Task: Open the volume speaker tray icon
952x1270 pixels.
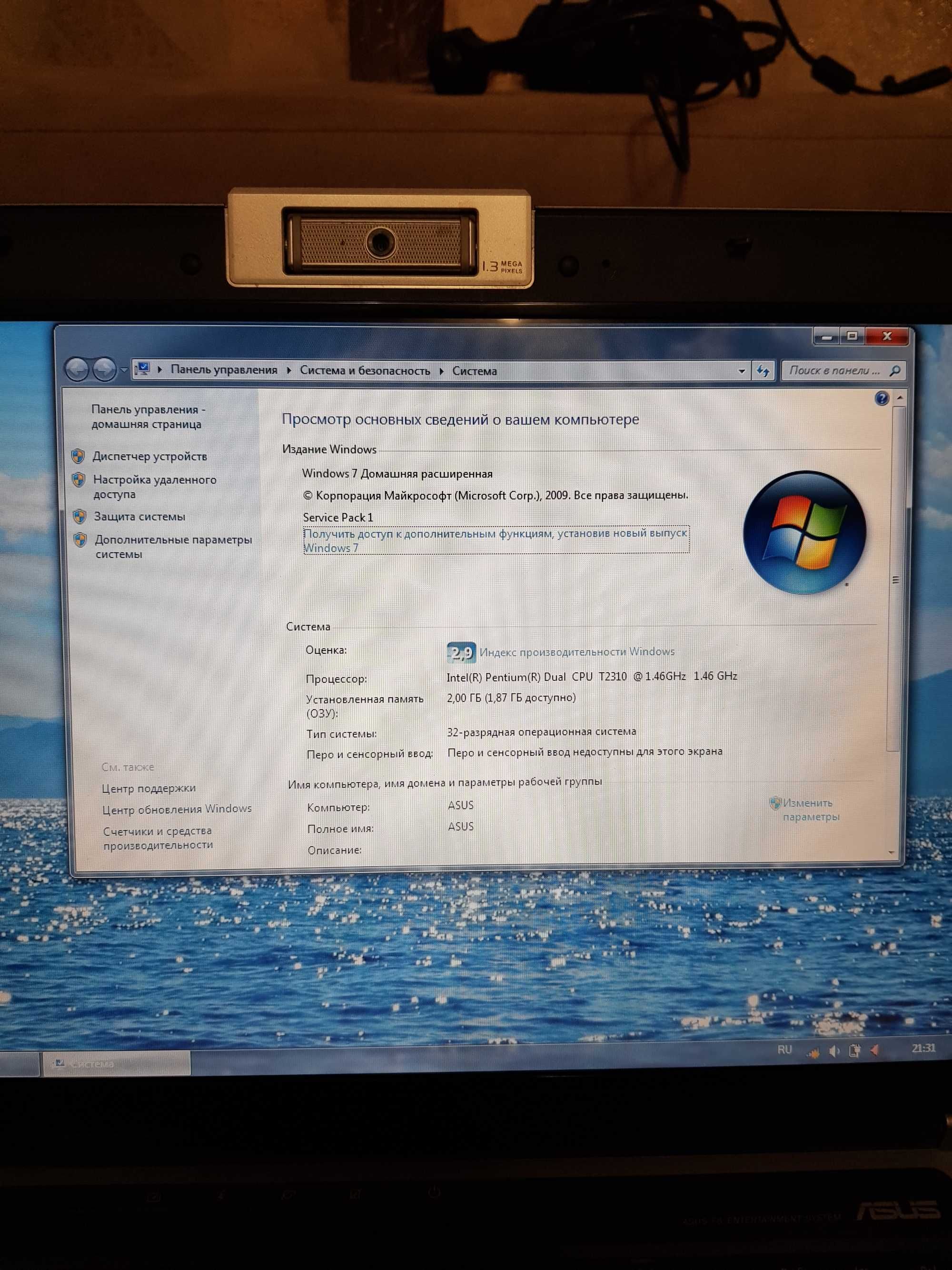Action: [834, 1051]
